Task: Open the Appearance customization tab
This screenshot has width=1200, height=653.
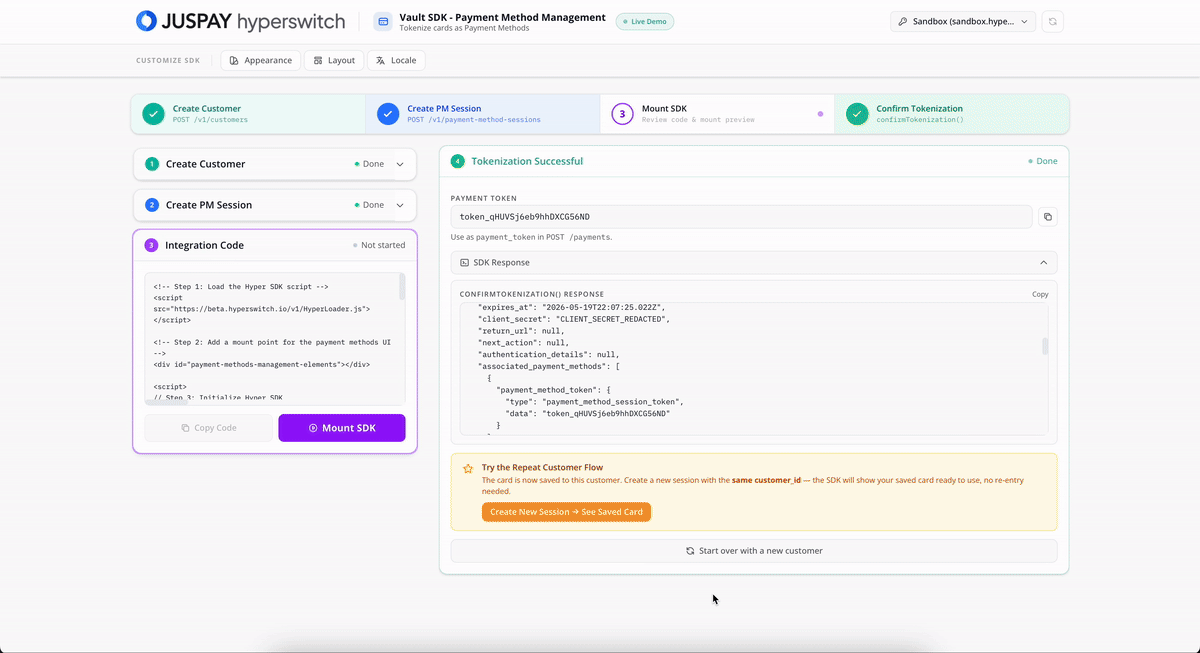Action: (x=260, y=60)
